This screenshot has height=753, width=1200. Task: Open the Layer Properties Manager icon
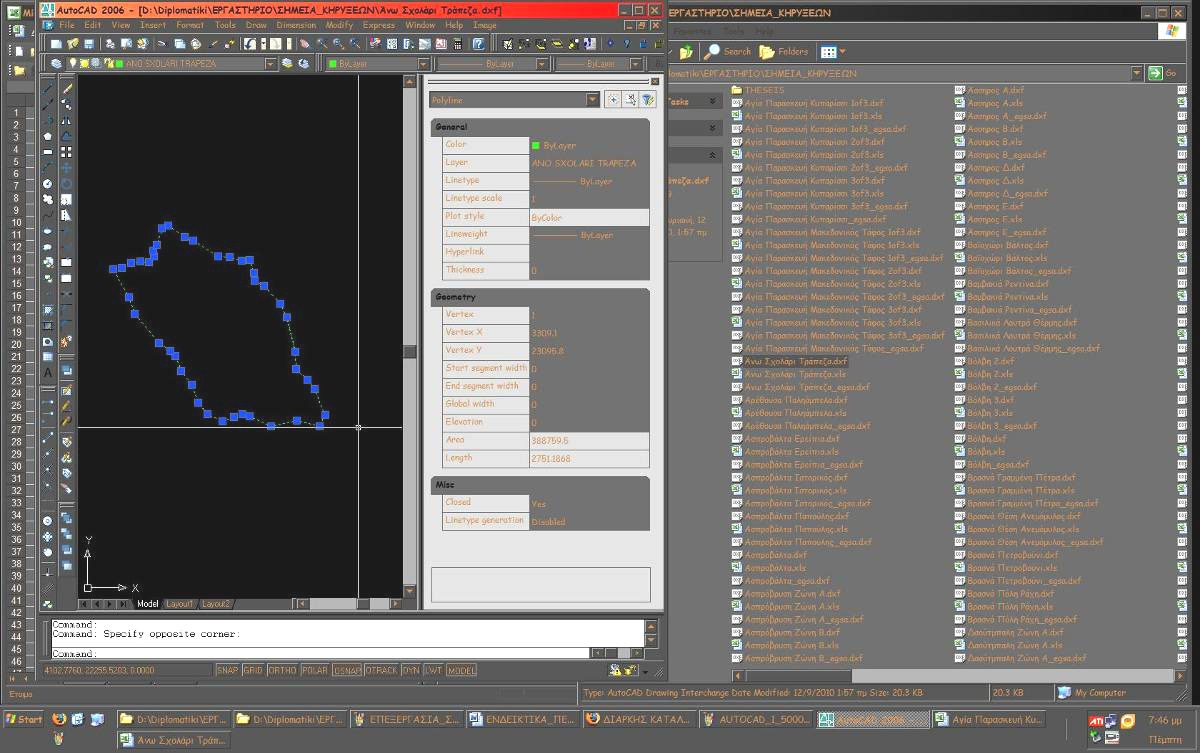(x=57, y=64)
